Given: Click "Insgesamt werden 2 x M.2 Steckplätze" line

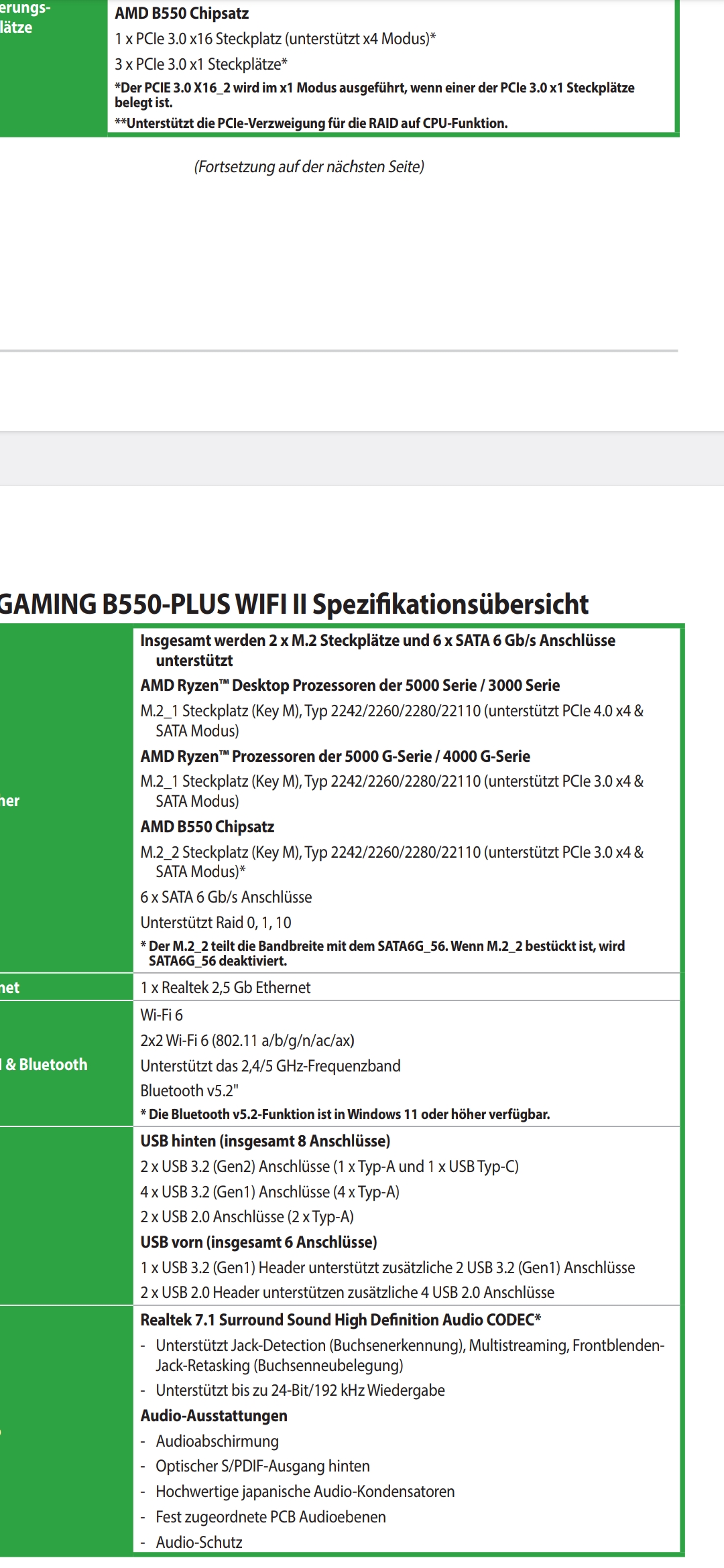Looking at the screenshot, I should (377, 650).
